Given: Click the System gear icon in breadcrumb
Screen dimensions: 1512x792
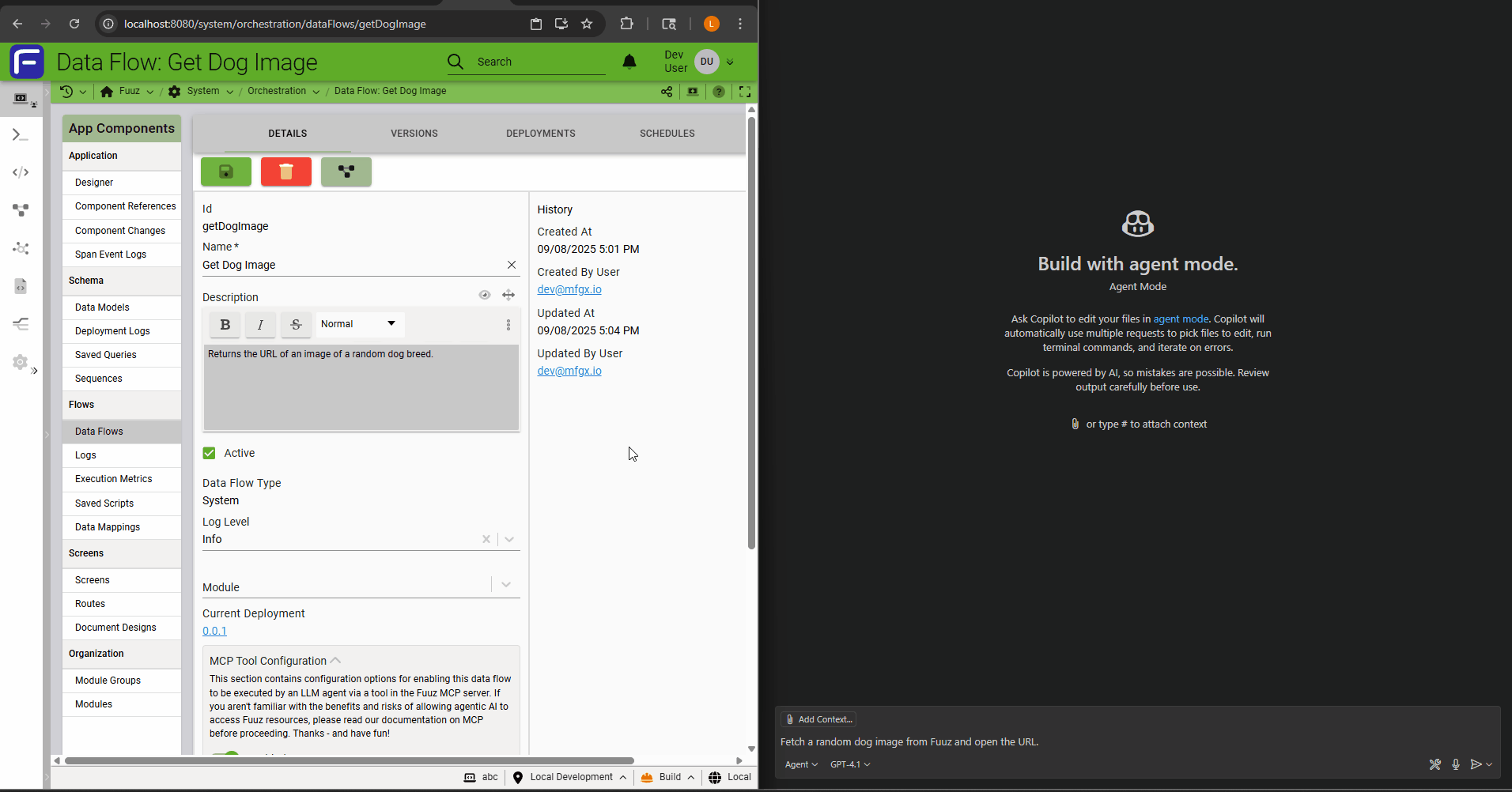Looking at the screenshot, I should pyautogui.click(x=175, y=92).
